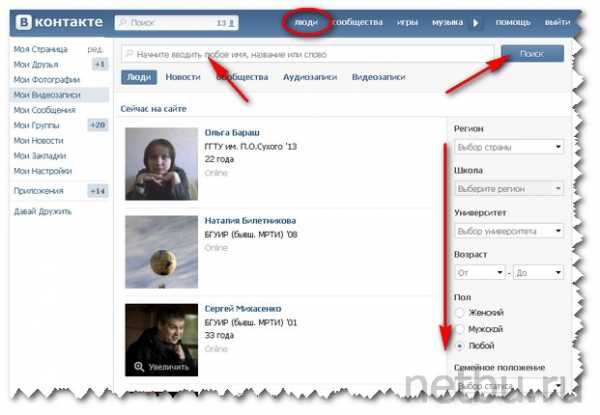The image size is (600, 415).
Task: Click the main name search input field
Action: [308, 54]
